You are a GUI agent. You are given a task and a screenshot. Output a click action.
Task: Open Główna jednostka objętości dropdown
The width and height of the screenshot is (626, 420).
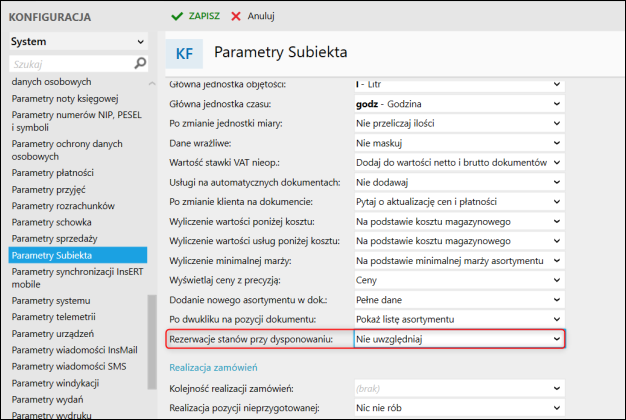(x=460, y=84)
